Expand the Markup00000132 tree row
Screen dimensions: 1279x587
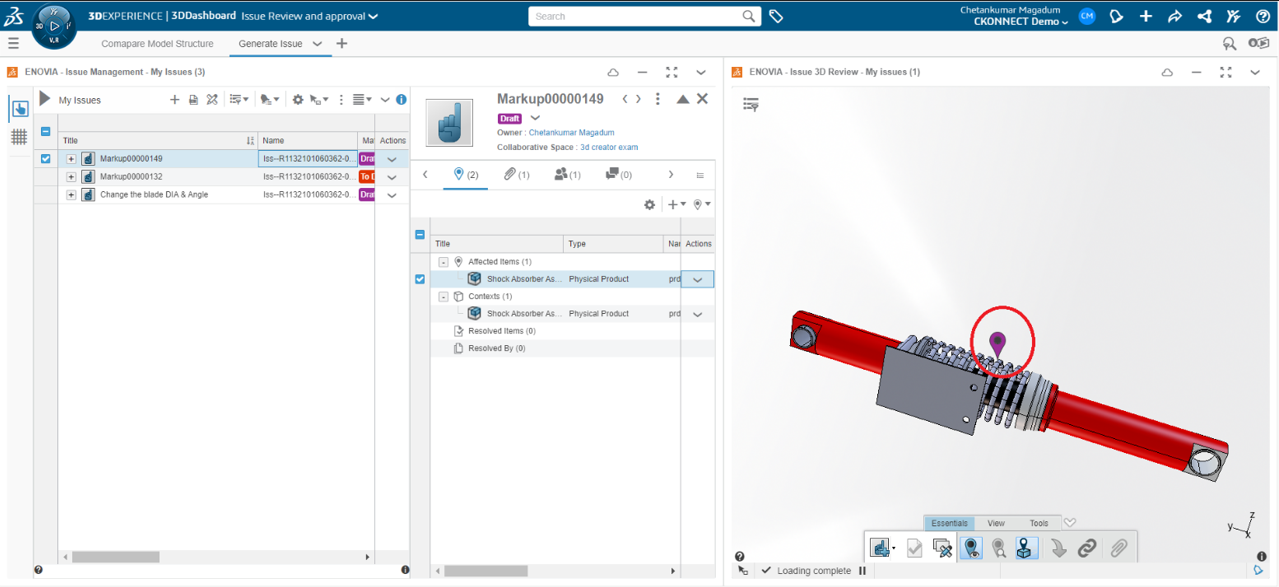click(x=71, y=176)
